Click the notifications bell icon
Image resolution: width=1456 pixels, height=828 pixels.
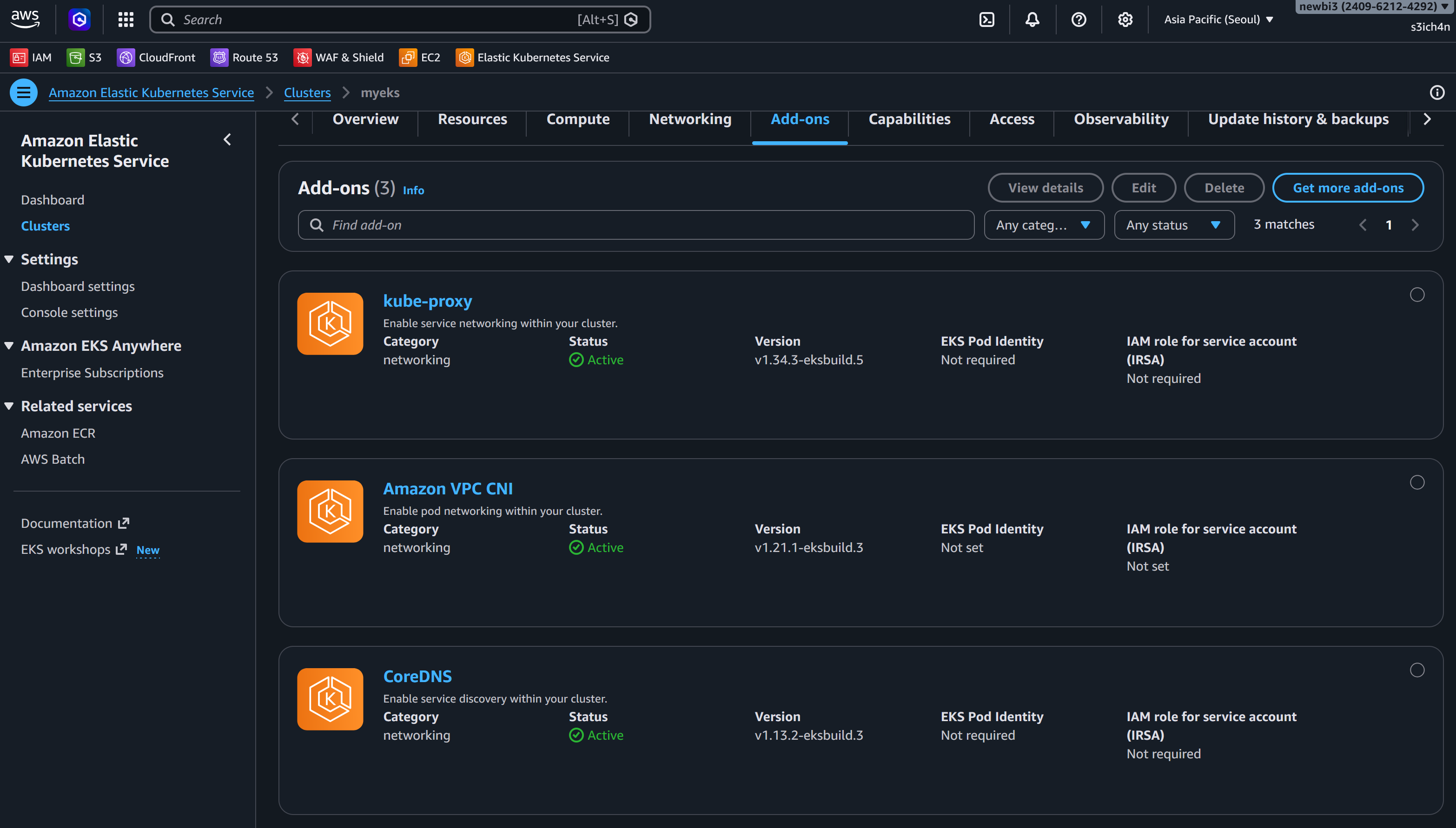point(1032,19)
